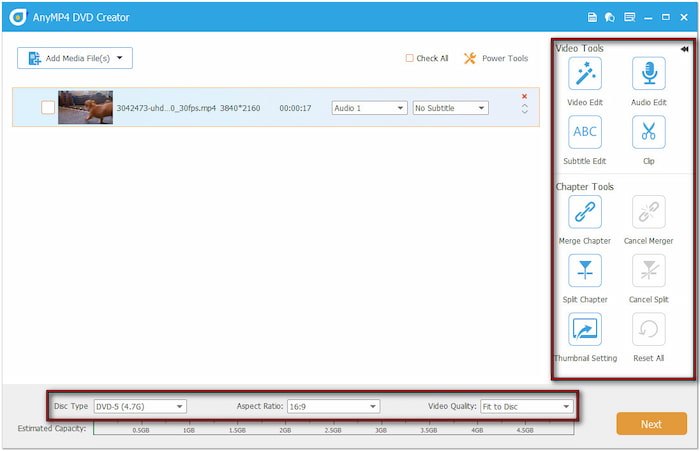Image resolution: width=700 pixels, height=451 pixels.
Task: Open the Video Quality Fit to Disc dropdown
Action: pyautogui.click(x=527, y=407)
